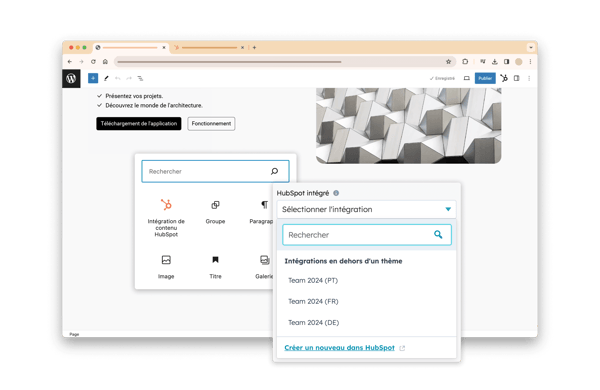Insert the Titre block
Viewport: 600px width, 390px height.
point(215,266)
